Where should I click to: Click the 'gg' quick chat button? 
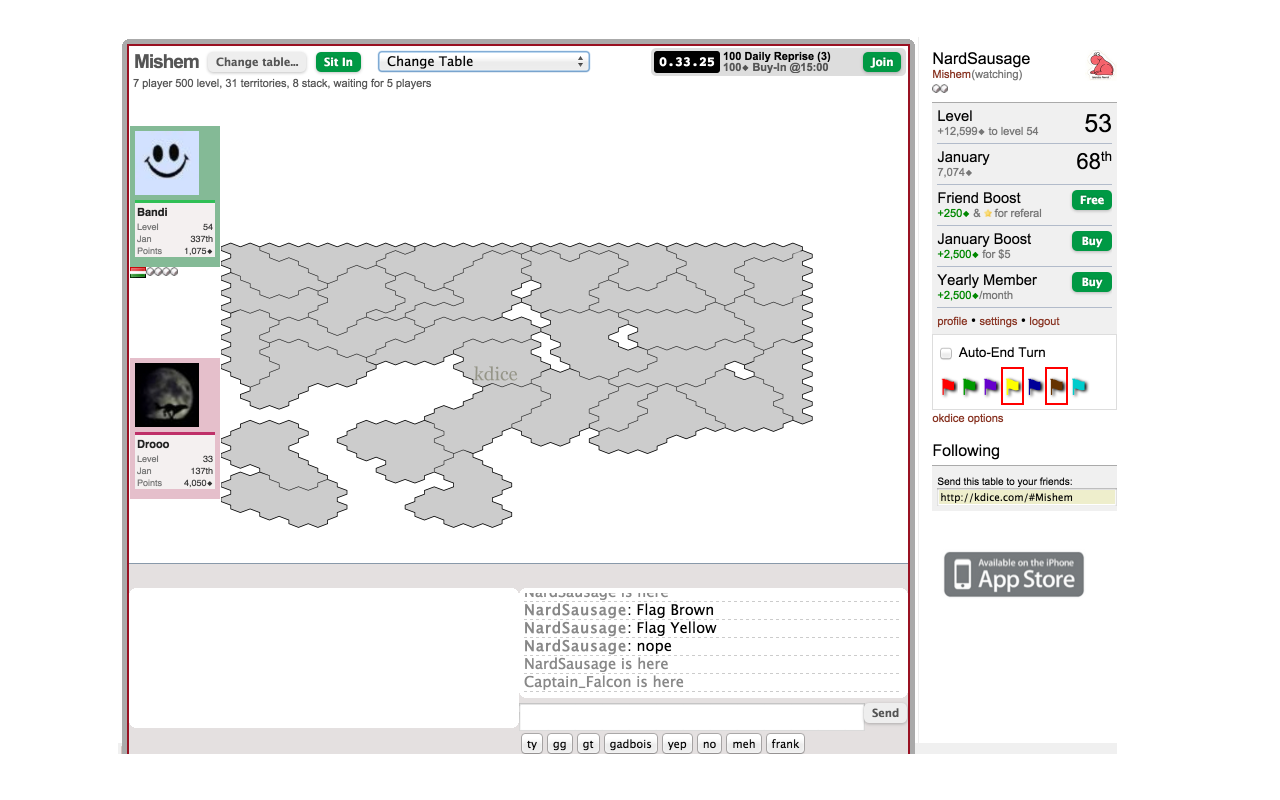(560, 744)
